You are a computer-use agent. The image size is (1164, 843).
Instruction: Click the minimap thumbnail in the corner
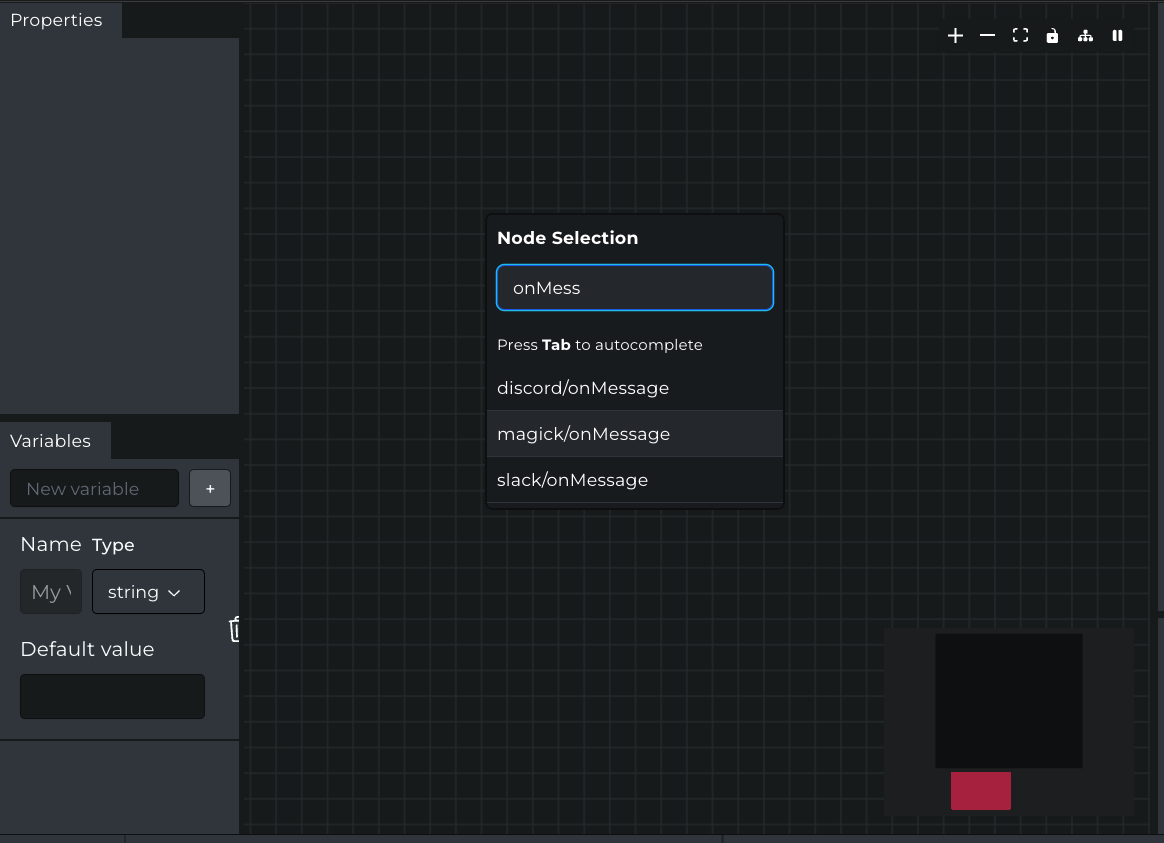click(x=1008, y=700)
